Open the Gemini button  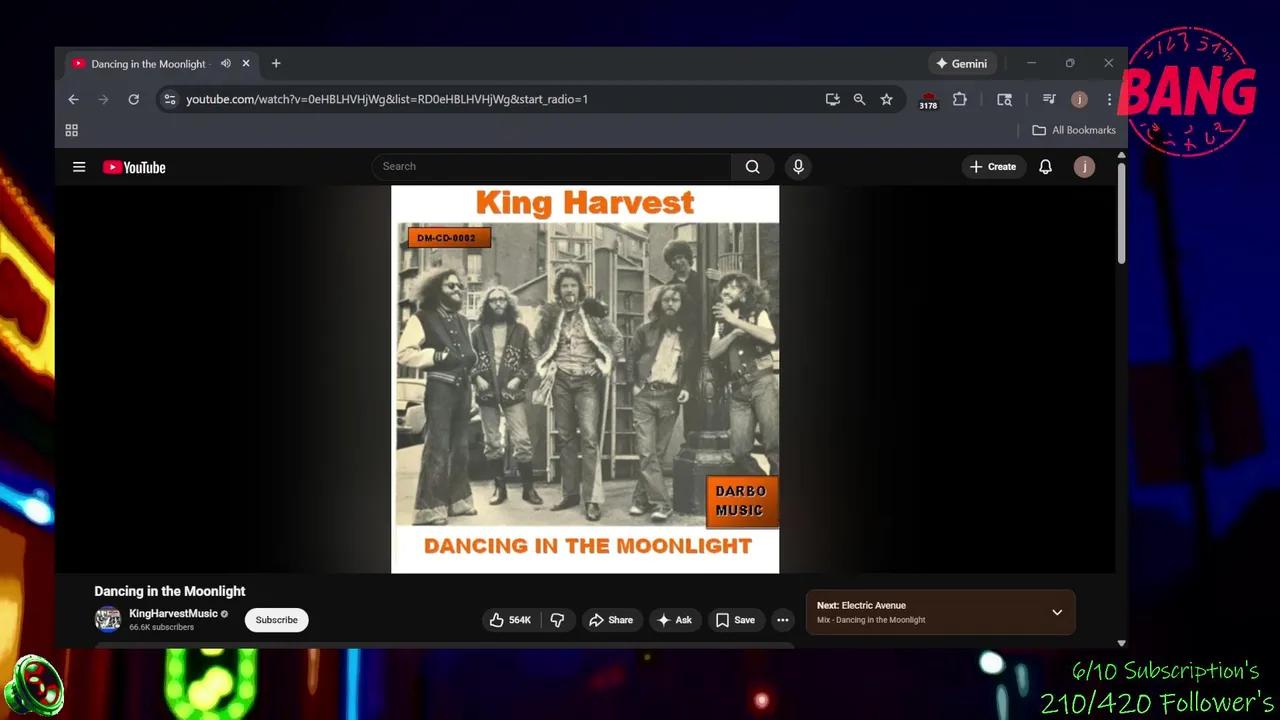pos(961,63)
